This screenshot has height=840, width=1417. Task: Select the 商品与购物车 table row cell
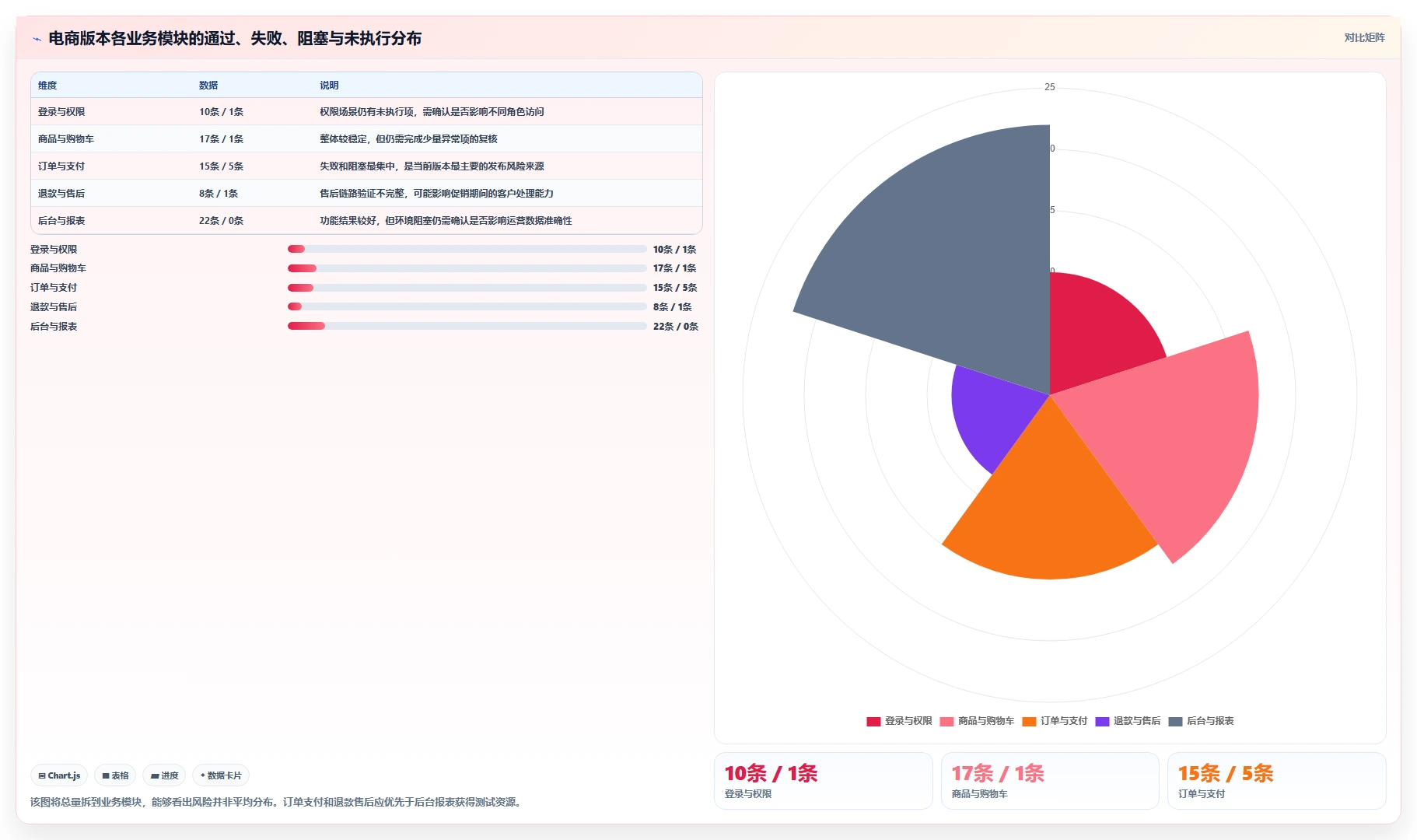point(66,139)
